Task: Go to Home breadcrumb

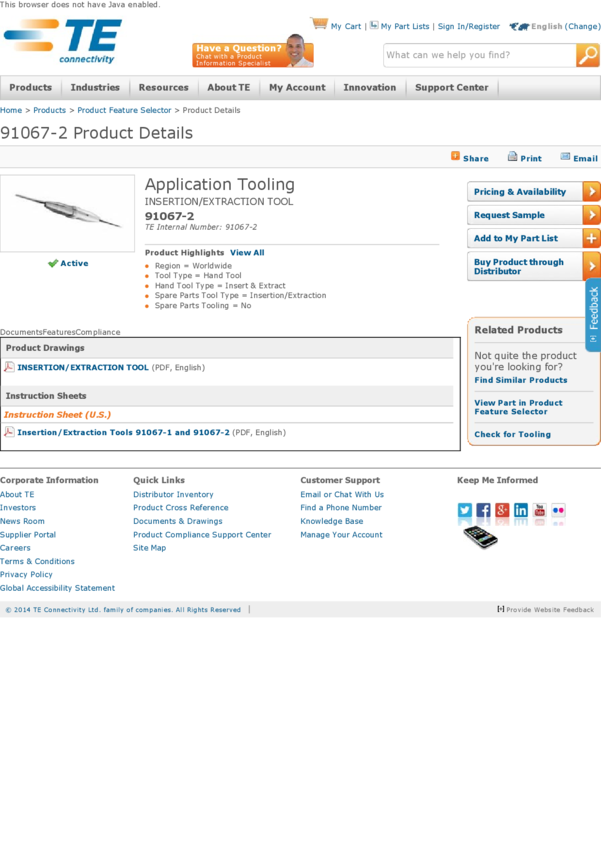Action: pyautogui.click(x=11, y=110)
